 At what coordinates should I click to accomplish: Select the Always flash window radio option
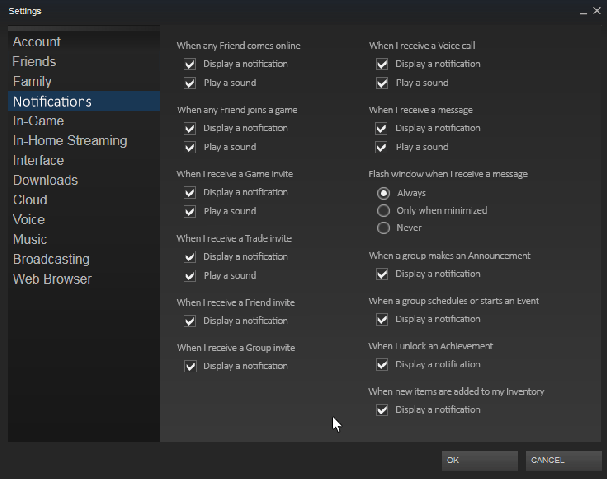pos(383,192)
